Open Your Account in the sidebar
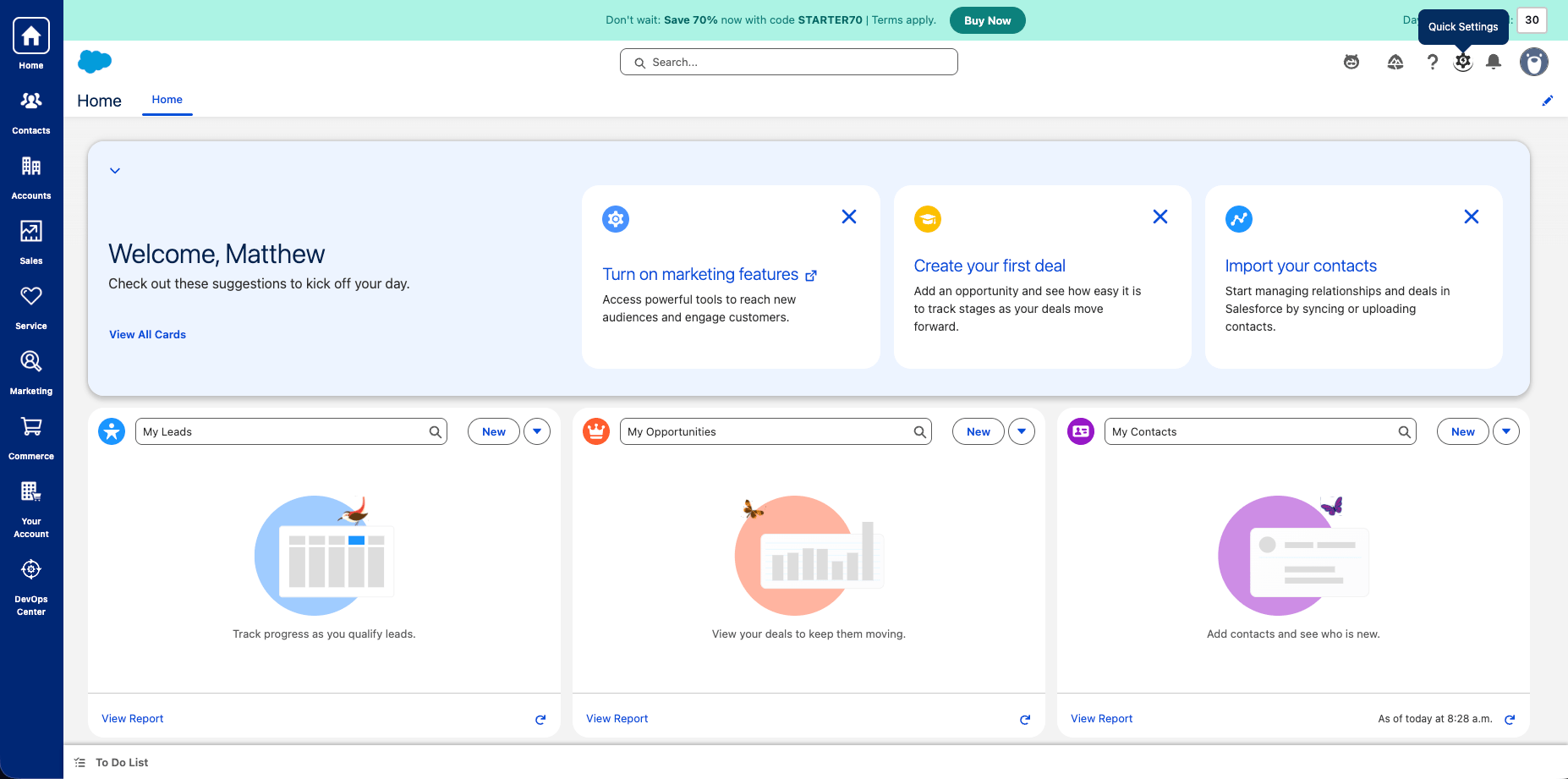1568x779 pixels. pos(31,508)
